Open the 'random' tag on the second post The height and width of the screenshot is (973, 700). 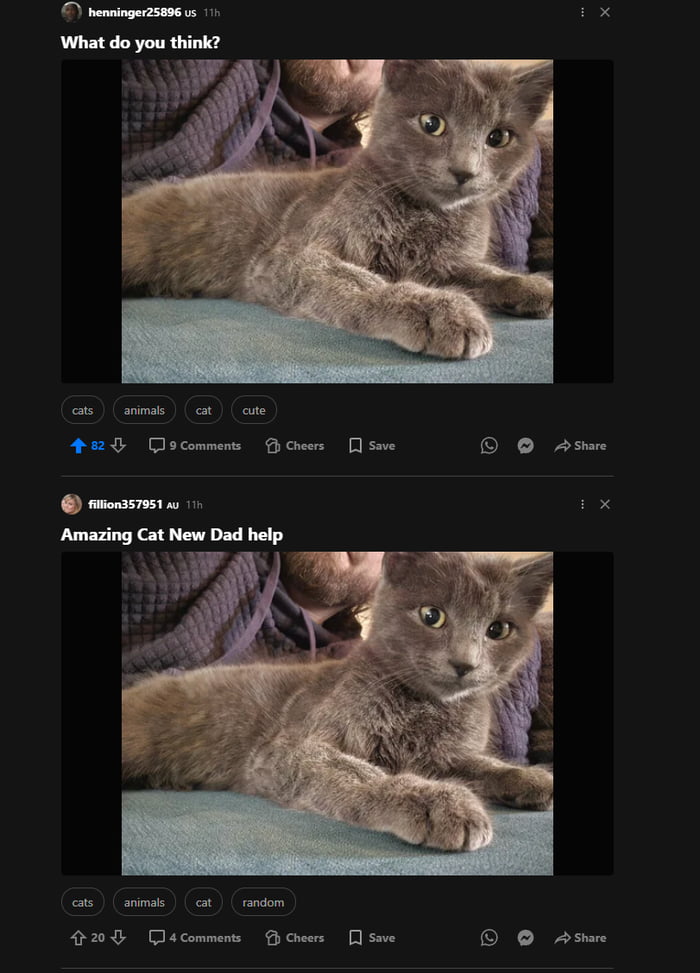[x=263, y=902]
